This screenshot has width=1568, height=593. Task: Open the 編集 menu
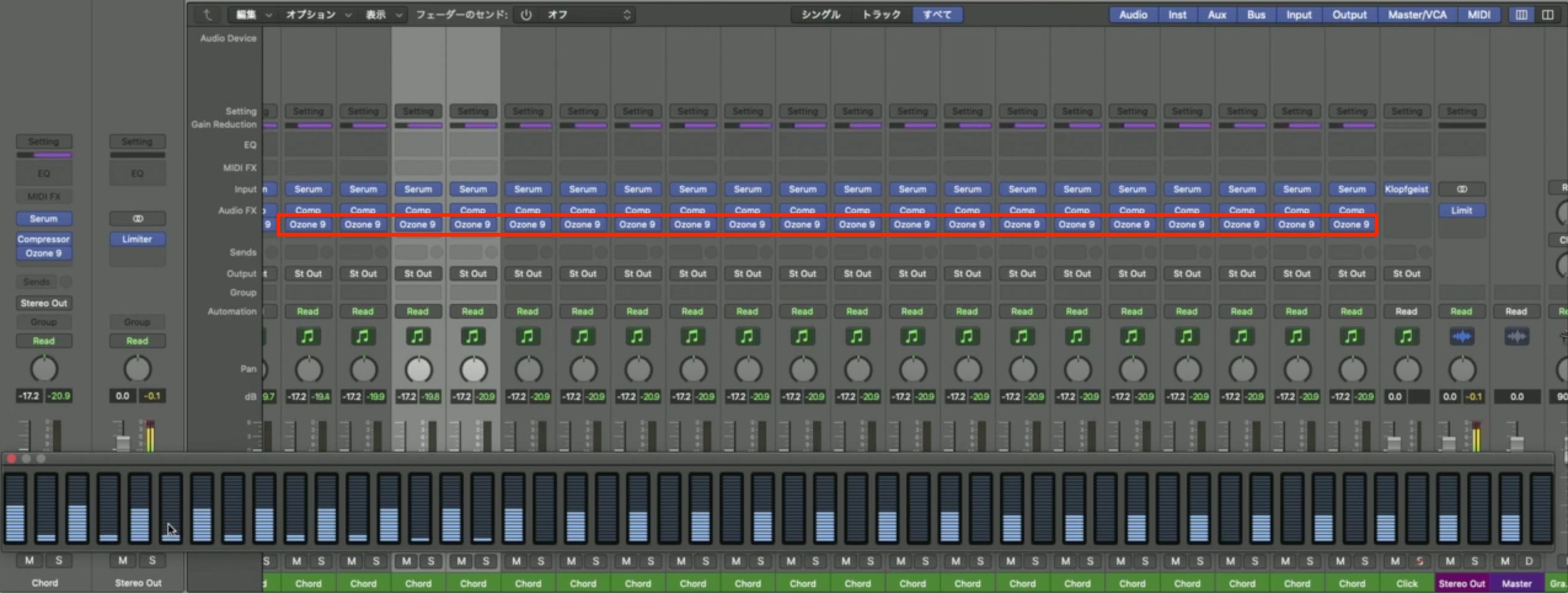(252, 15)
